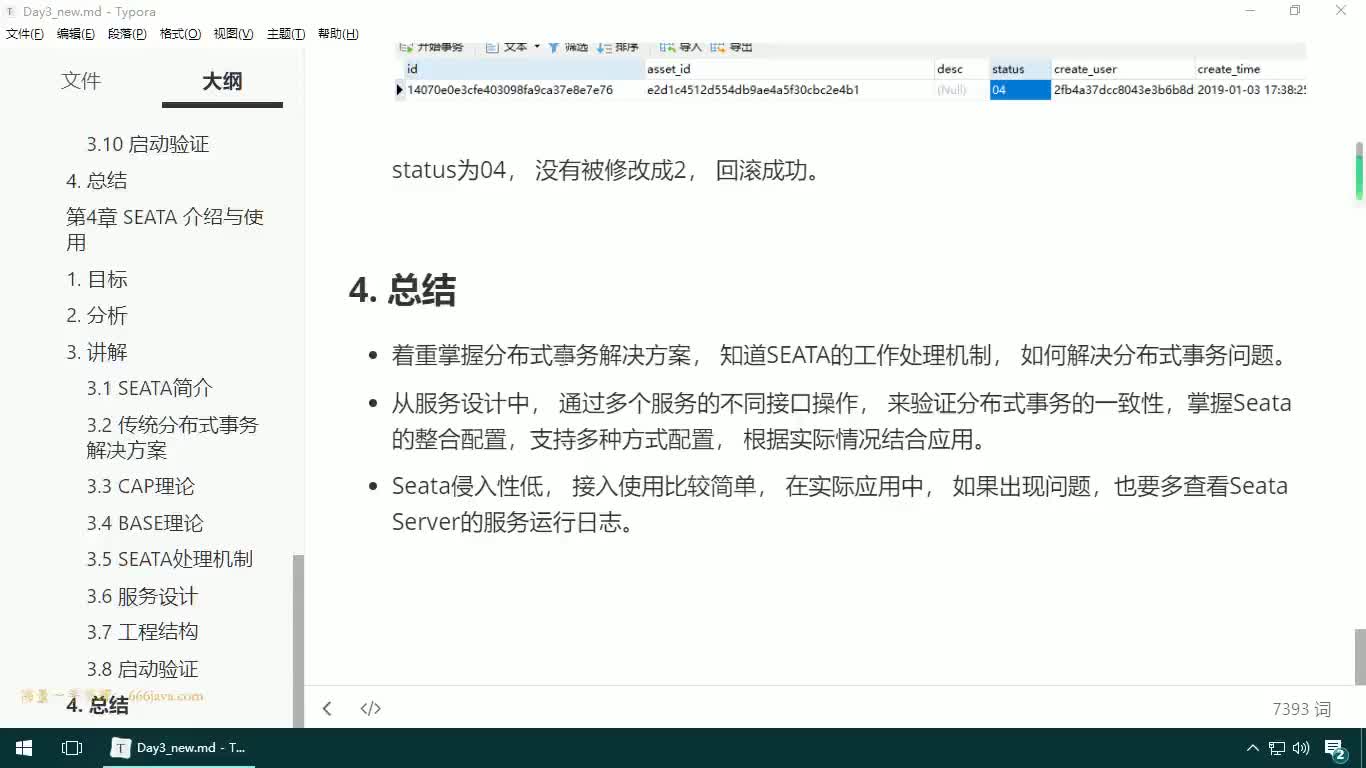This screenshot has width=1366, height=768.
Task: Open the network status tray icon
Action: 1277,748
